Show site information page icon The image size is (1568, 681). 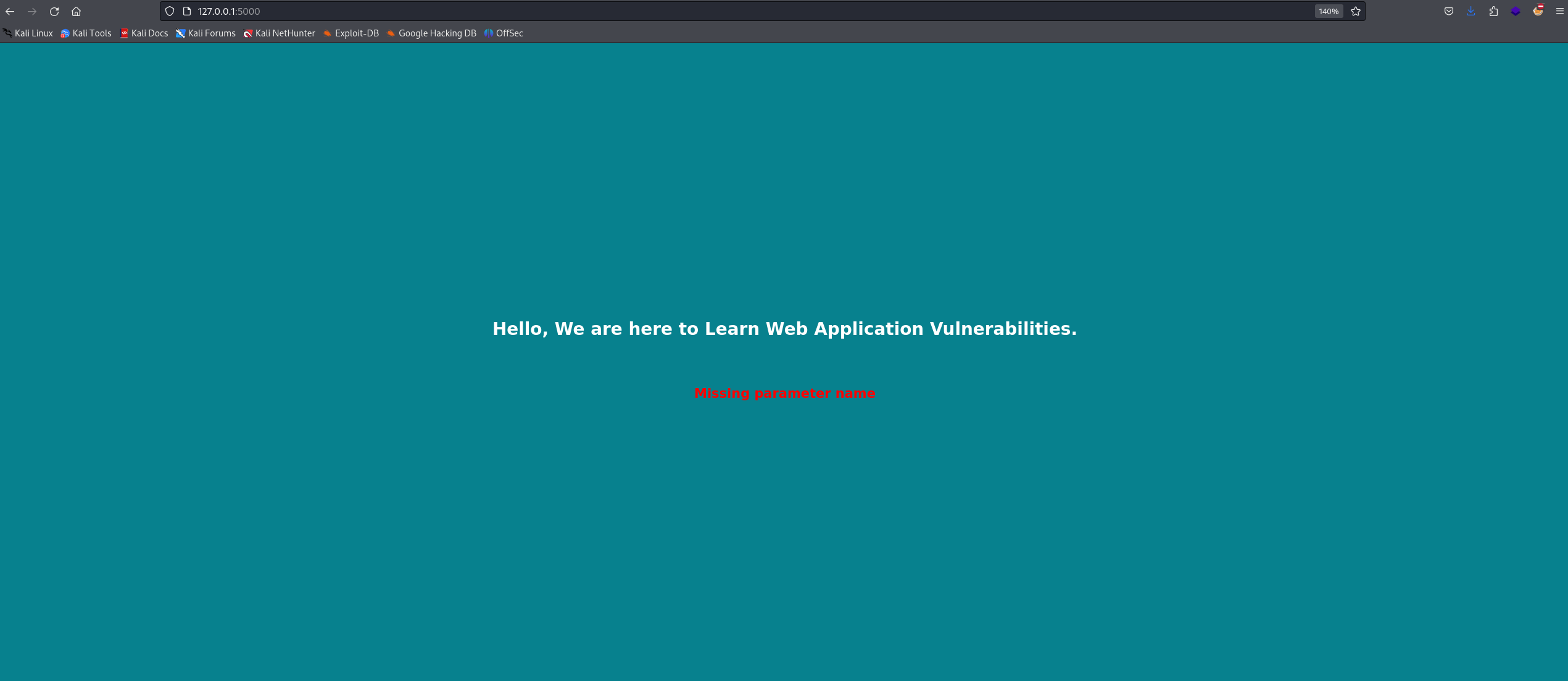coord(187,11)
